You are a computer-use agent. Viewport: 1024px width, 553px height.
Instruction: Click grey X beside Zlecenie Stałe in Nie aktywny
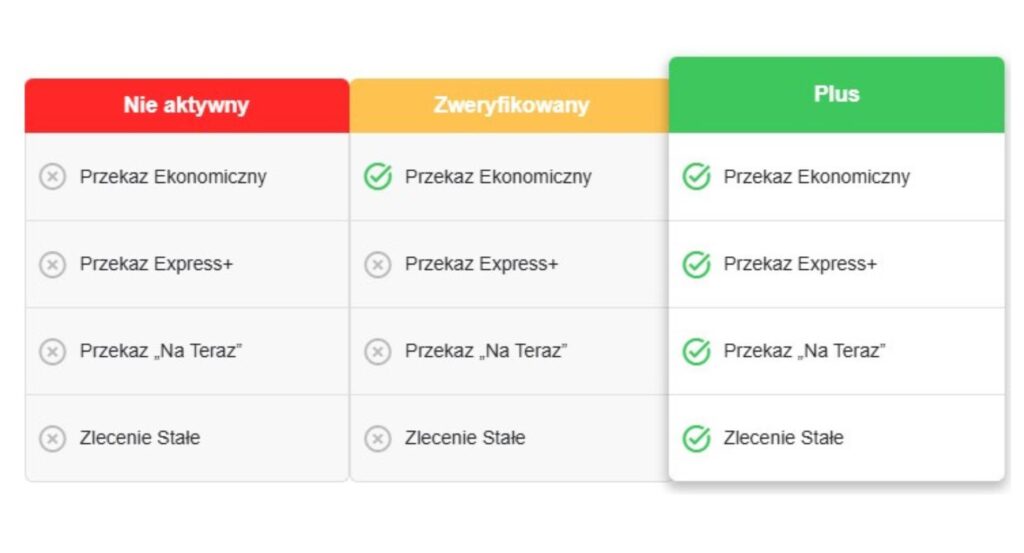point(52,439)
